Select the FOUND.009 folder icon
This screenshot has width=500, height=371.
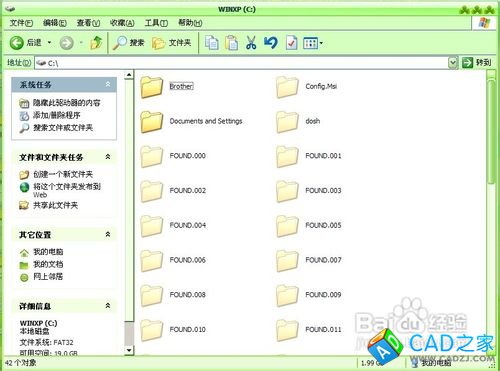coord(287,295)
